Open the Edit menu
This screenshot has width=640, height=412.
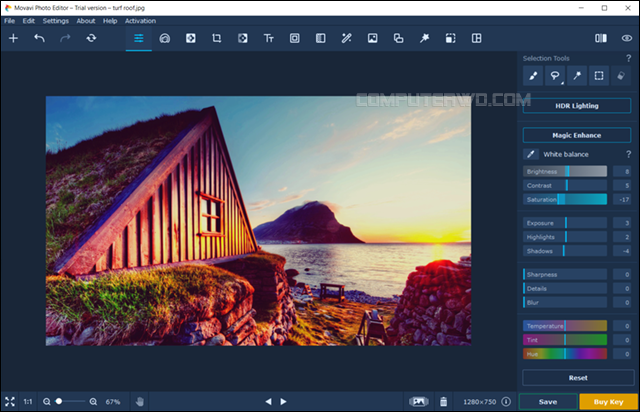tap(29, 21)
